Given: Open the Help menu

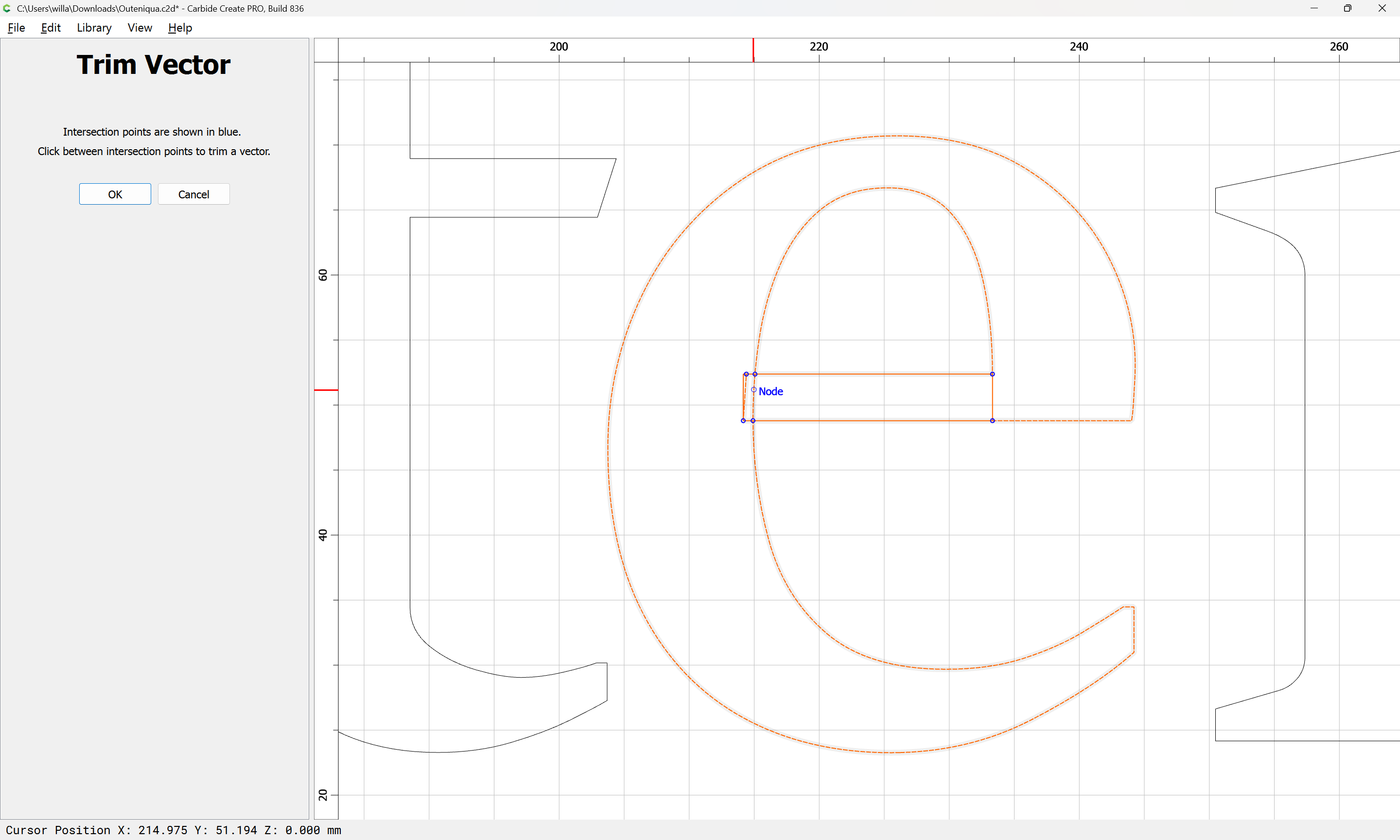Looking at the screenshot, I should pos(180,28).
